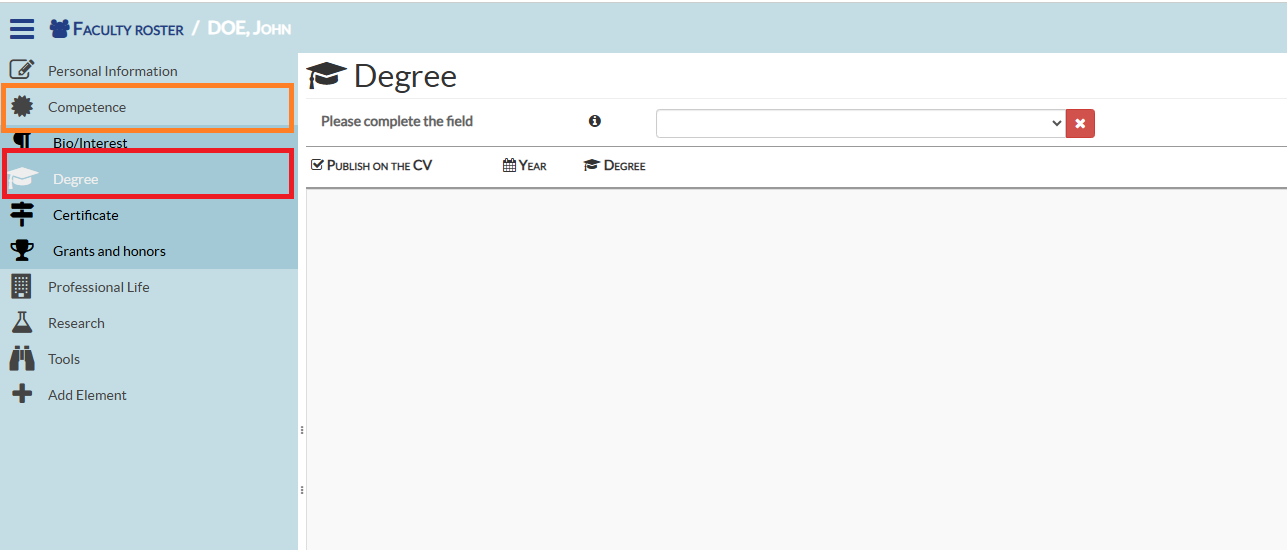Viewport: 1287px width, 550px height.
Task: Click the Research flask icon
Action: 21,323
